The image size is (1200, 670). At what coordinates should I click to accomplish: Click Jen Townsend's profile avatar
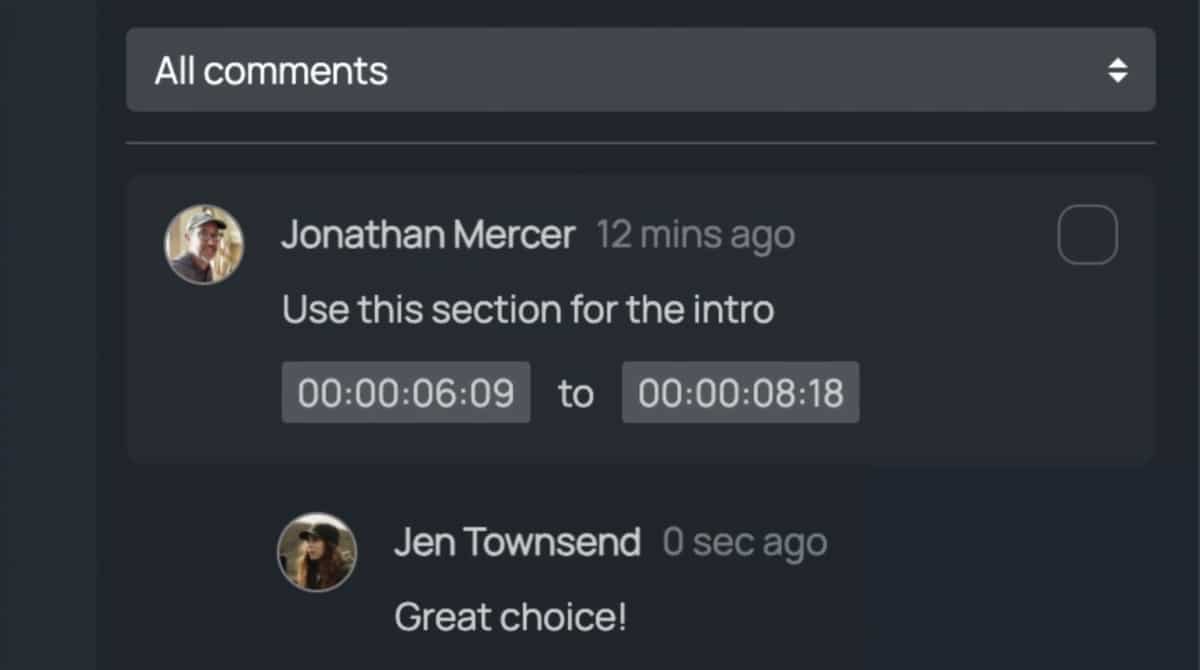317,552
